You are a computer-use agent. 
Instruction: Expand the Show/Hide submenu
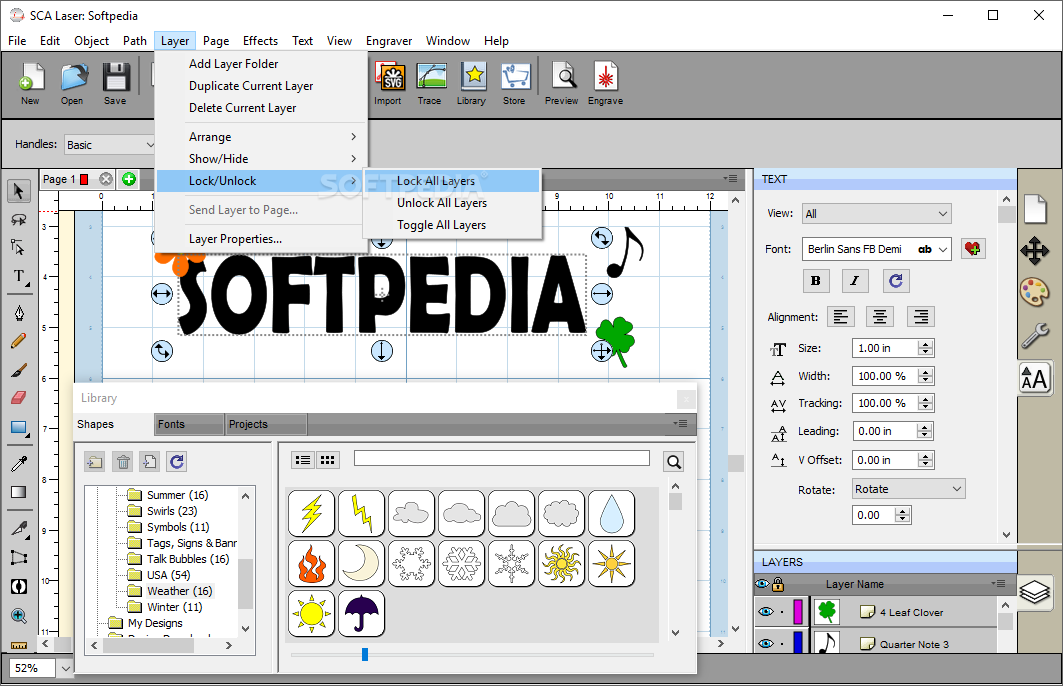tap(262, 159)
